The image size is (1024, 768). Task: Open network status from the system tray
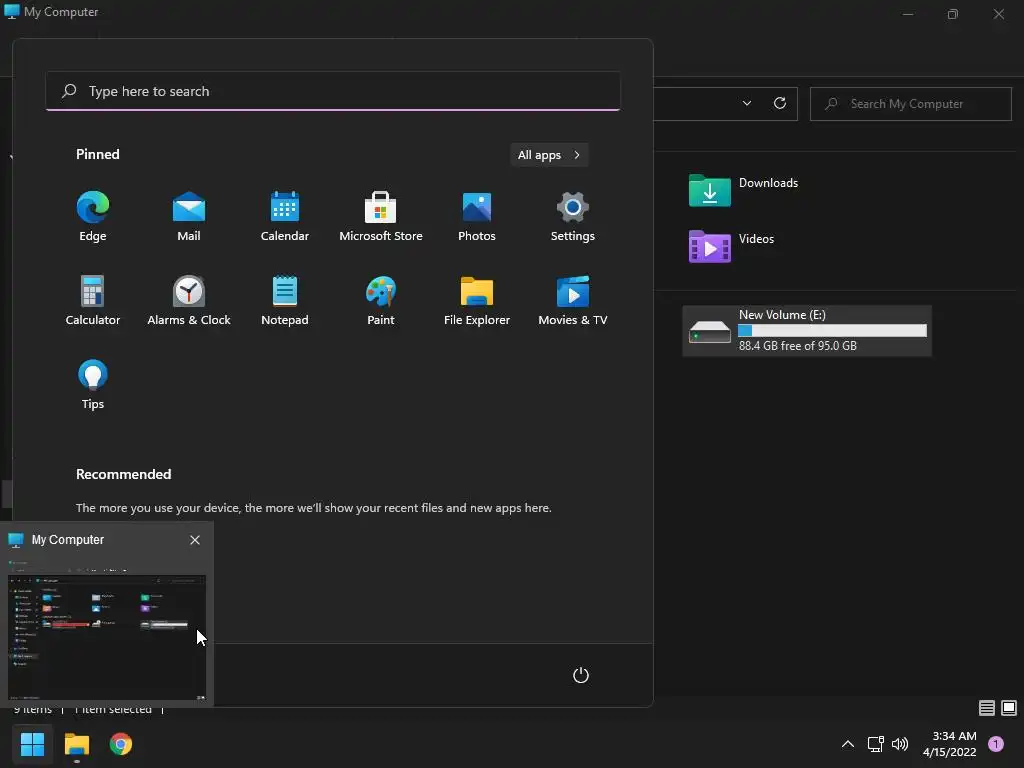[875, 744]
